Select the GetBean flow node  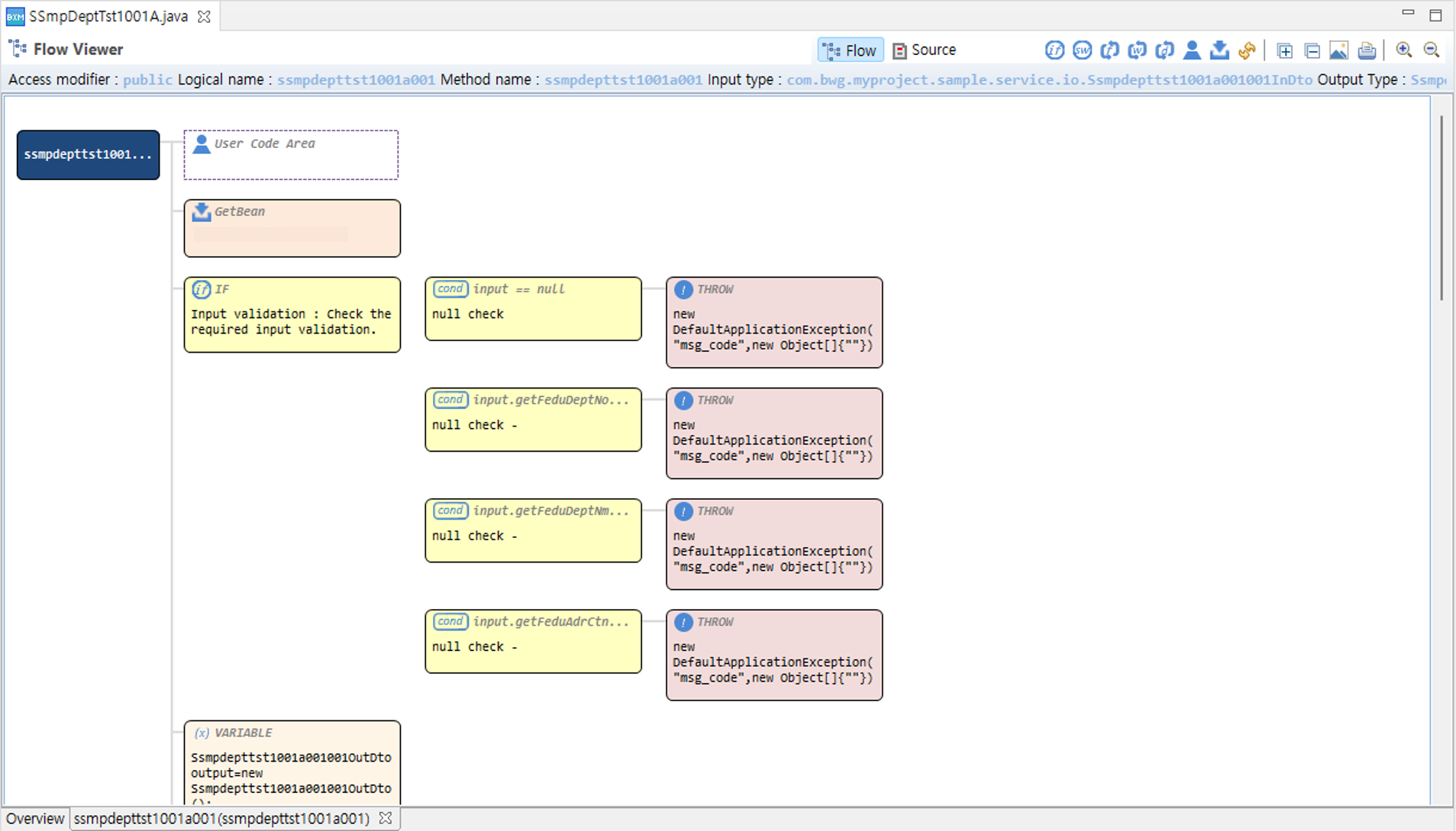[292, 228]
